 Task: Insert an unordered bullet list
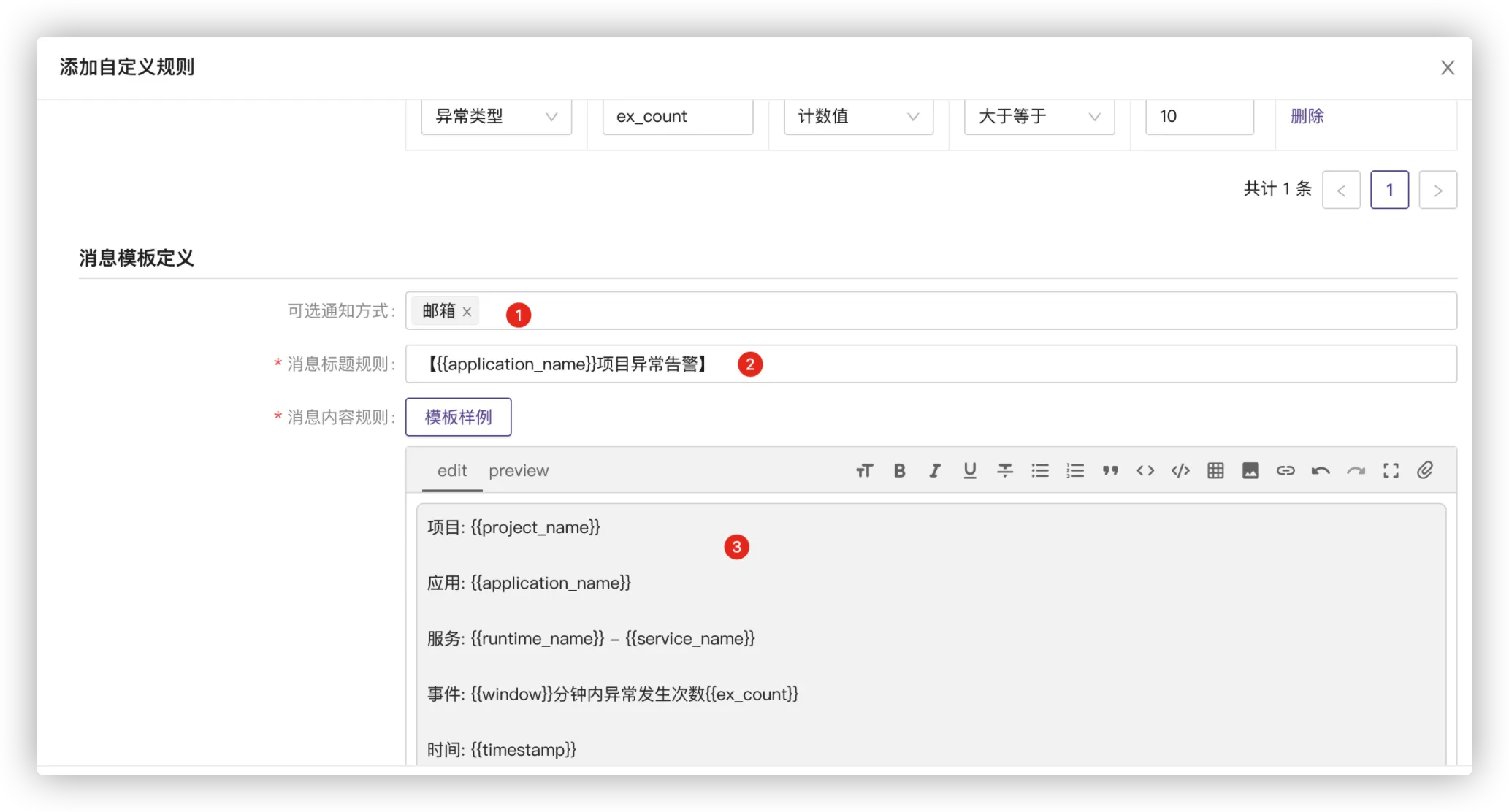(x=1039, y=471)
